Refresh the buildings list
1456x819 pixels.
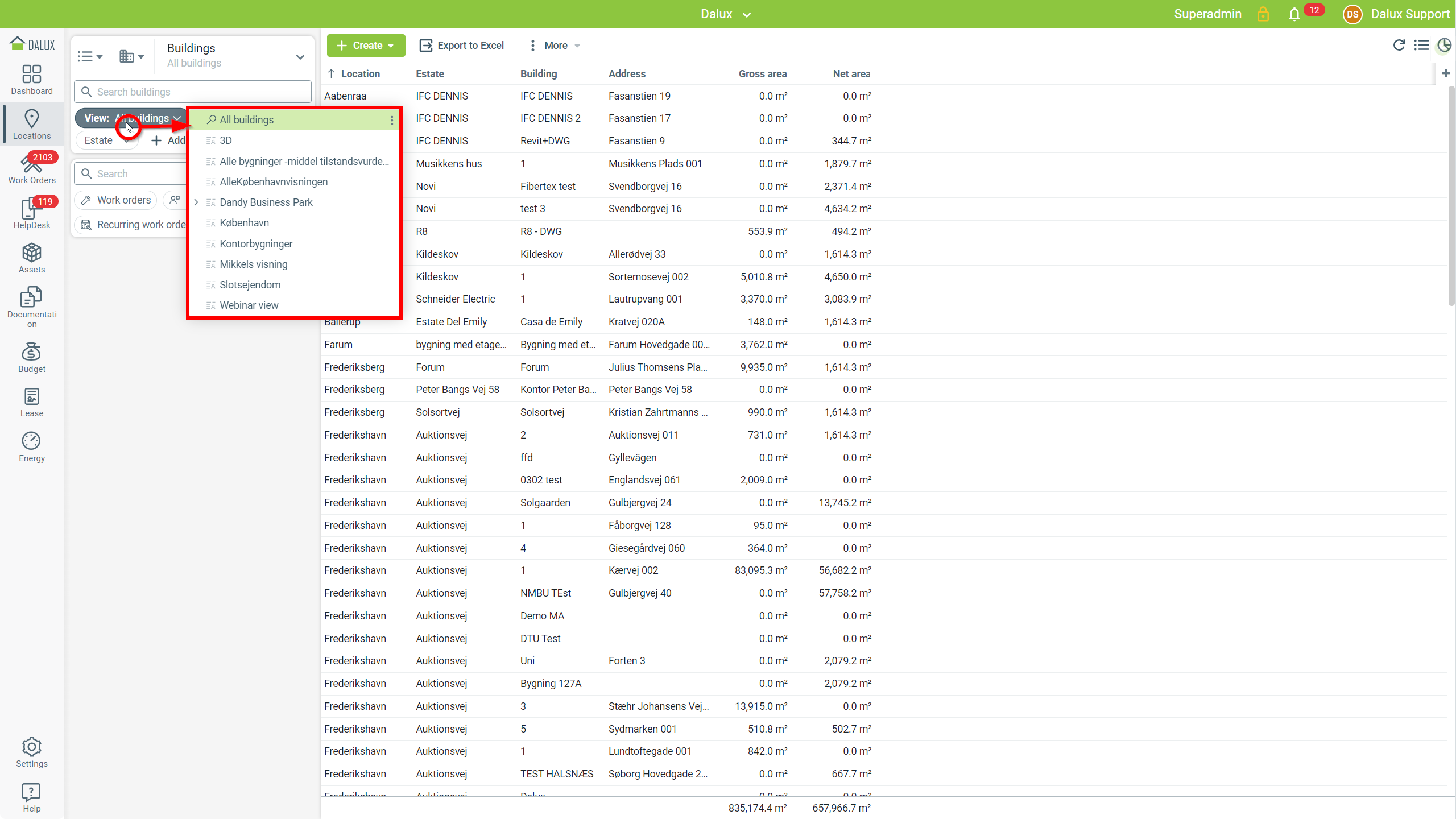point(1399,45)
